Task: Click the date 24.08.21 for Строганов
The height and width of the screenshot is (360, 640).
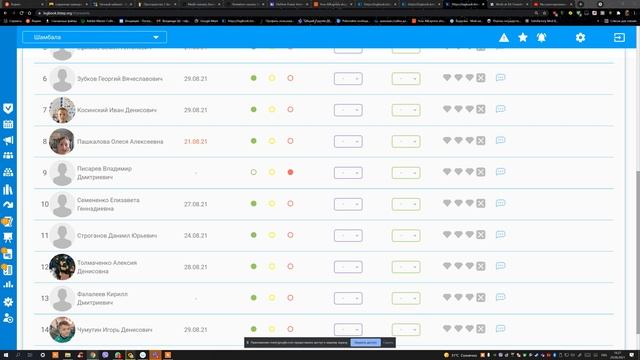Action: (196, 236)
